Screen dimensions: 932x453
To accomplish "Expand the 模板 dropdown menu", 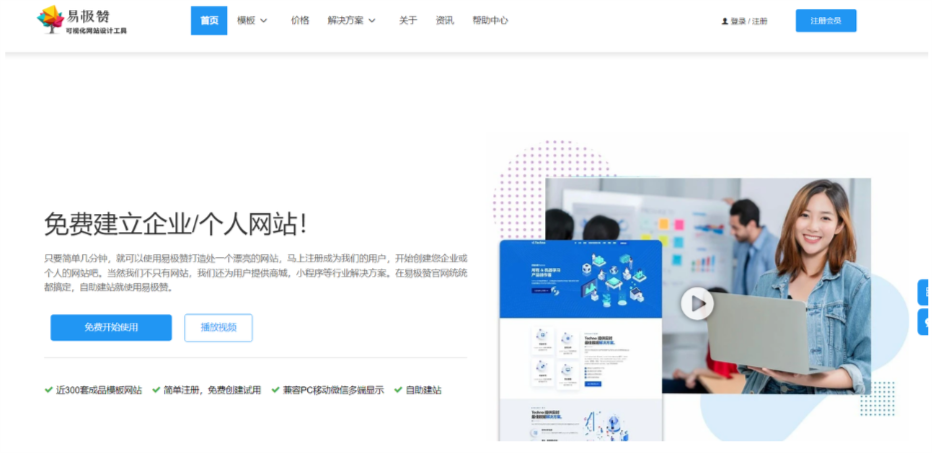I will (252, 20).
